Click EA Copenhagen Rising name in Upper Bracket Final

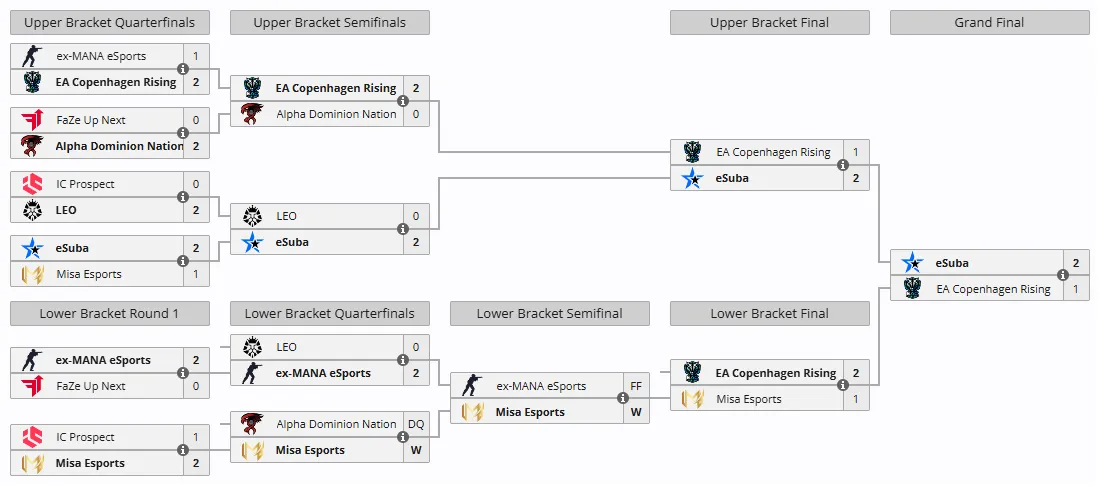[773, 152]
